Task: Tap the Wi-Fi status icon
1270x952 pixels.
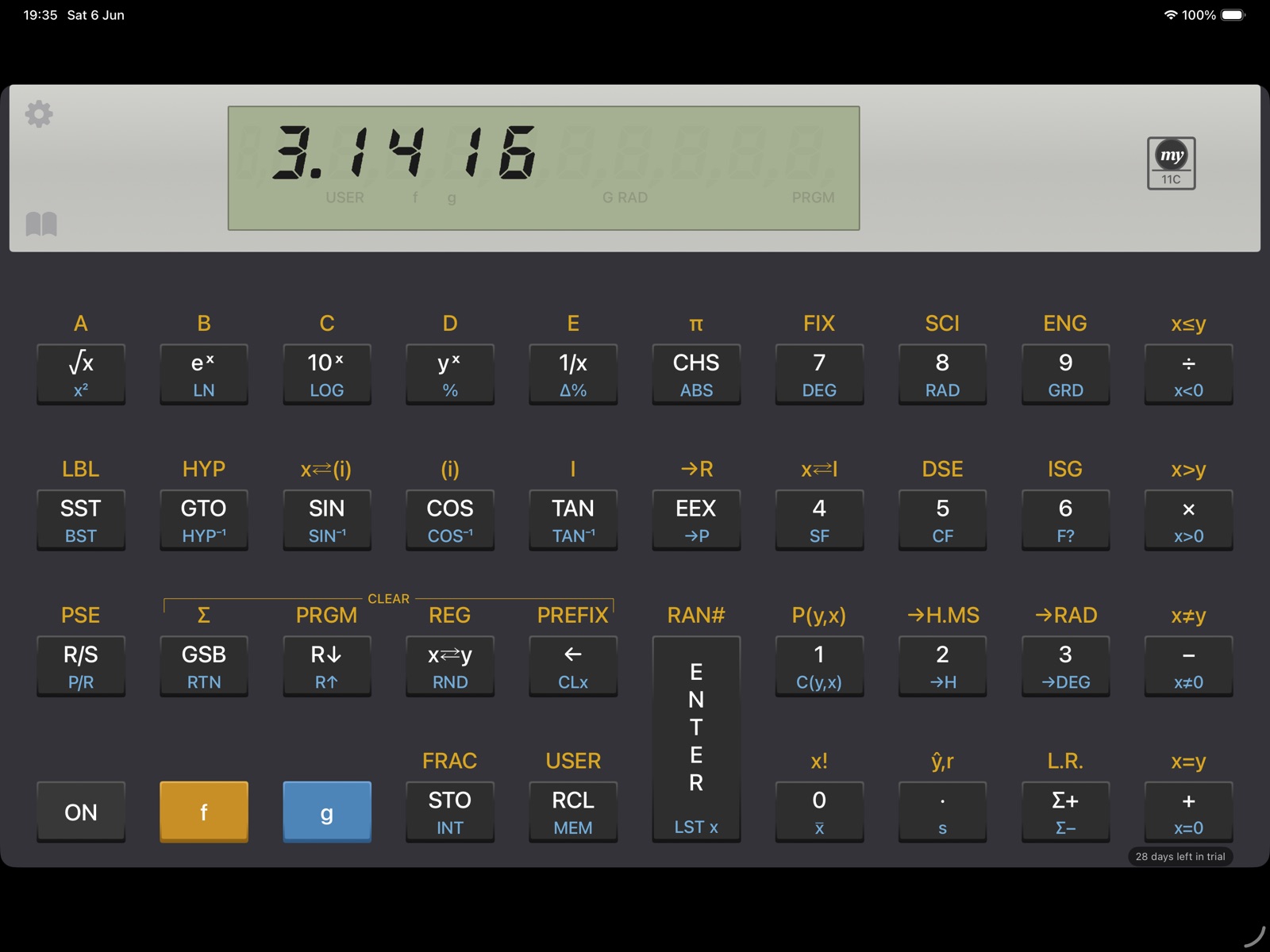Action: [x=1170, y=15]
